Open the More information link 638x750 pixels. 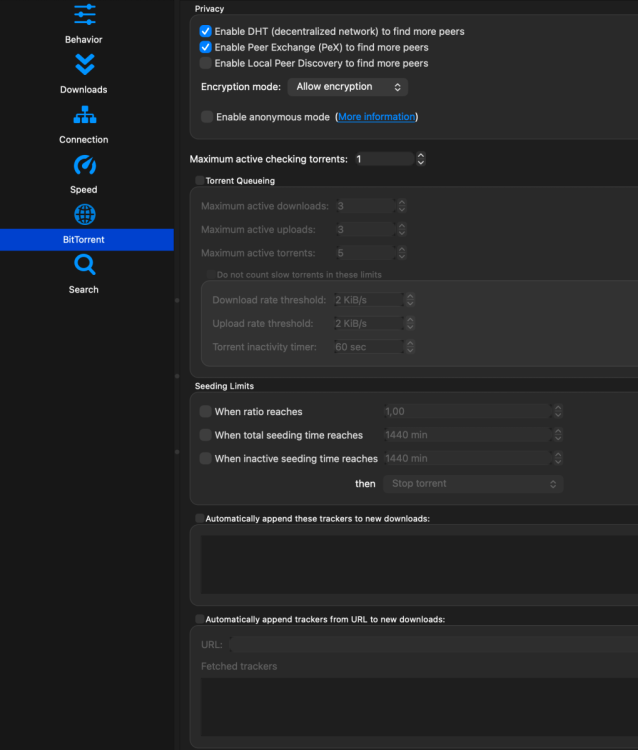pos(376,117)
